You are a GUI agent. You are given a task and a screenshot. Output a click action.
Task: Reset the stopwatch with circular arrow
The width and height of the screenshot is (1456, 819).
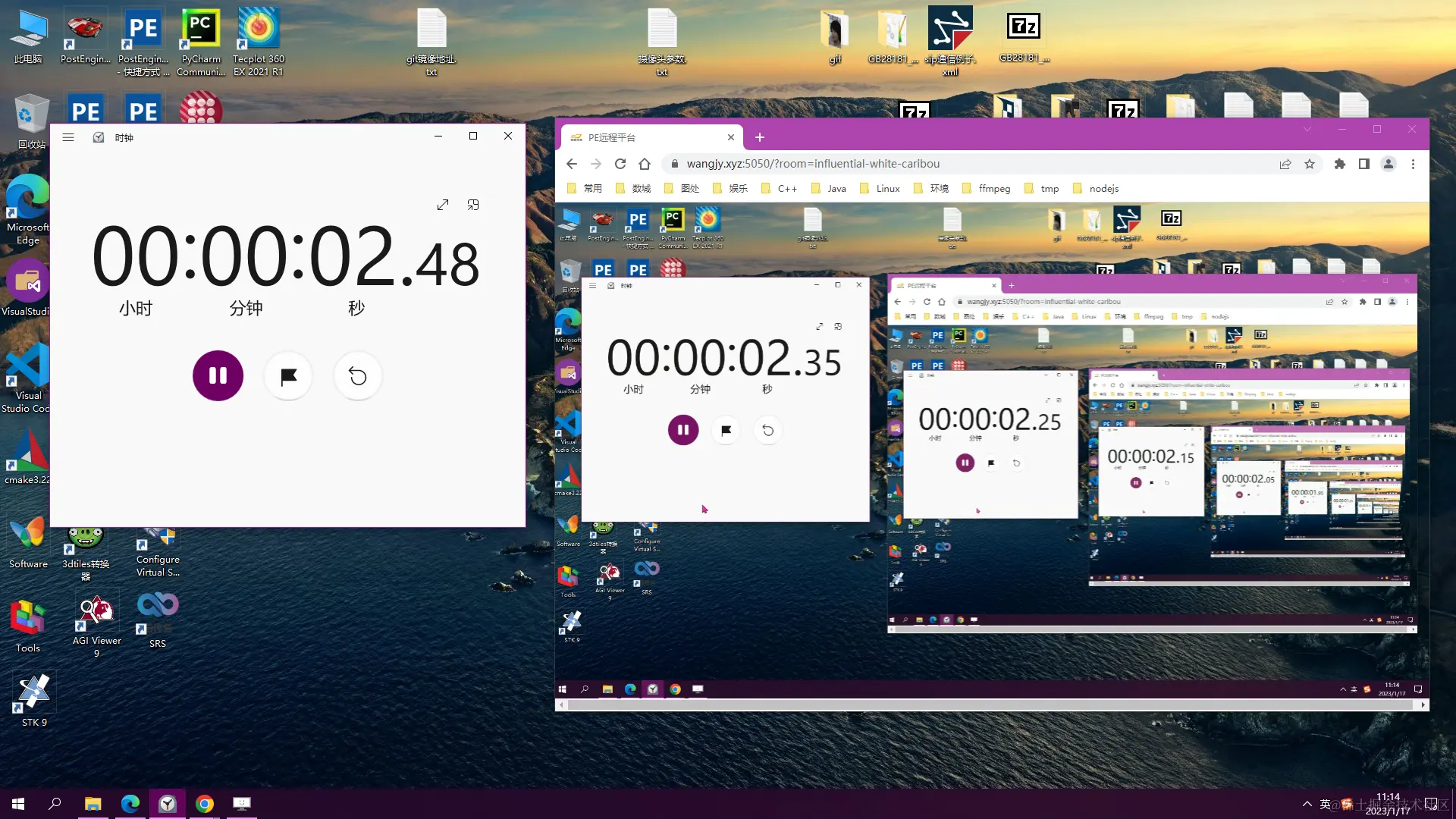[357, 376]
